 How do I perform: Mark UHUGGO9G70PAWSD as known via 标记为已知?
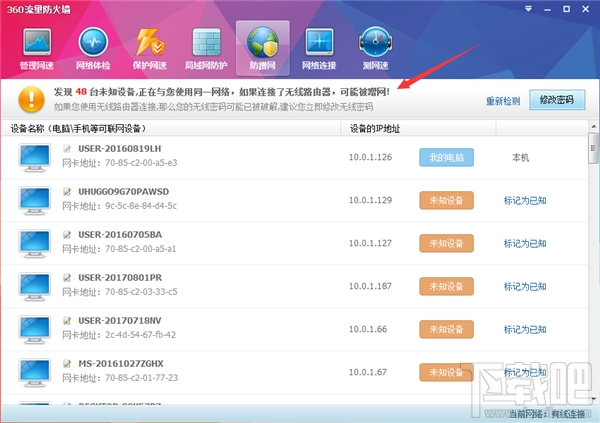pos(525,201)
